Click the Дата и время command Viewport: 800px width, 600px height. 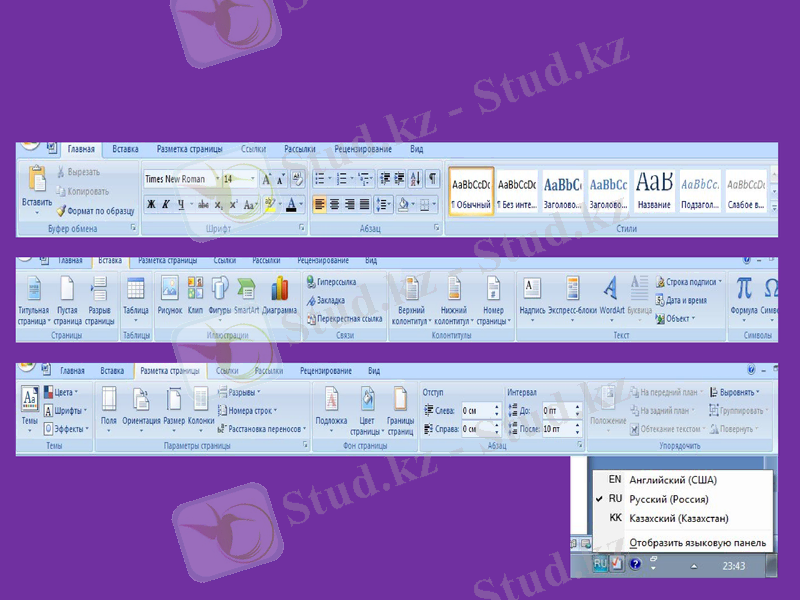point(682,301)
